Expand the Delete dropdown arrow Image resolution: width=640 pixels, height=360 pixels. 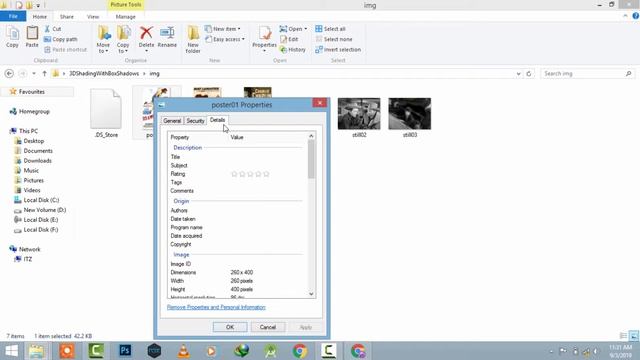click(x=146, y=51)
